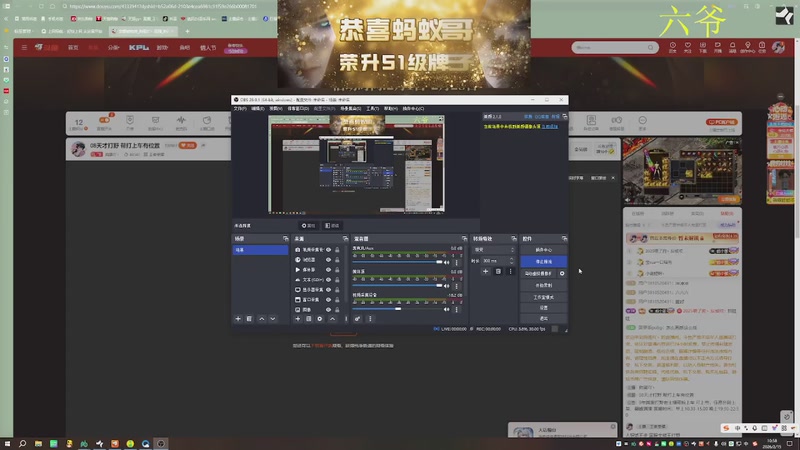Screen dimensions: 800x450
Task: Pop out the sources dock icon
Action: (x=345, y=239)
